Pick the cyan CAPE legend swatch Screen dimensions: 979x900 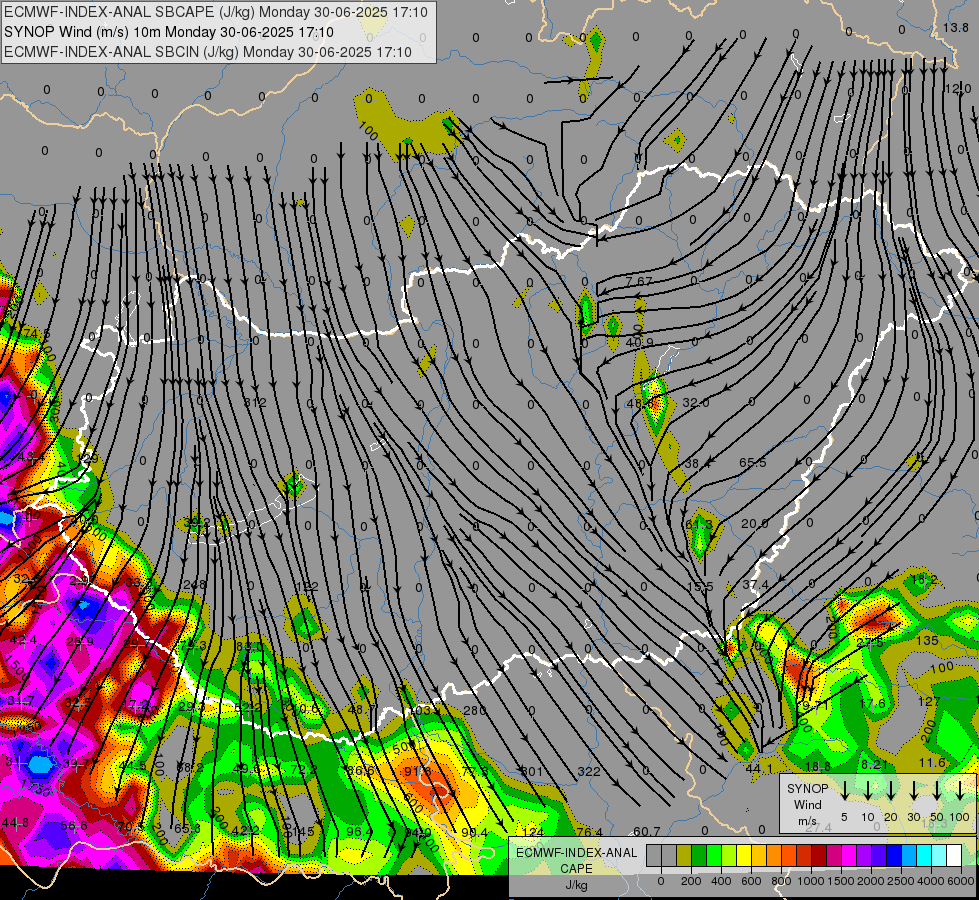(x=924, y=855)
